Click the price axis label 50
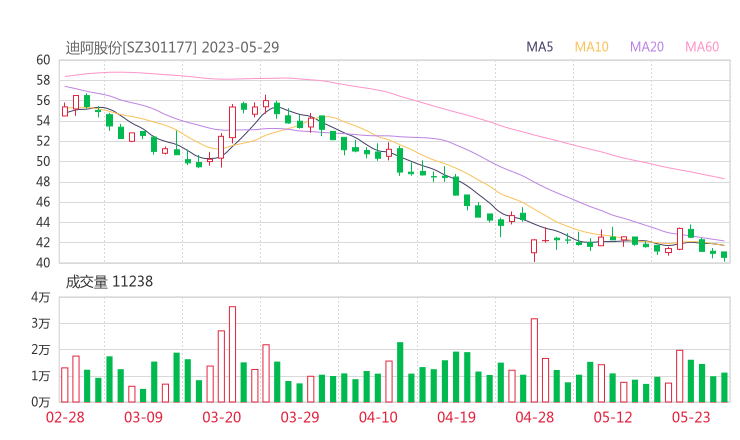Screen dimensions: 740x440 click(43, 161)
